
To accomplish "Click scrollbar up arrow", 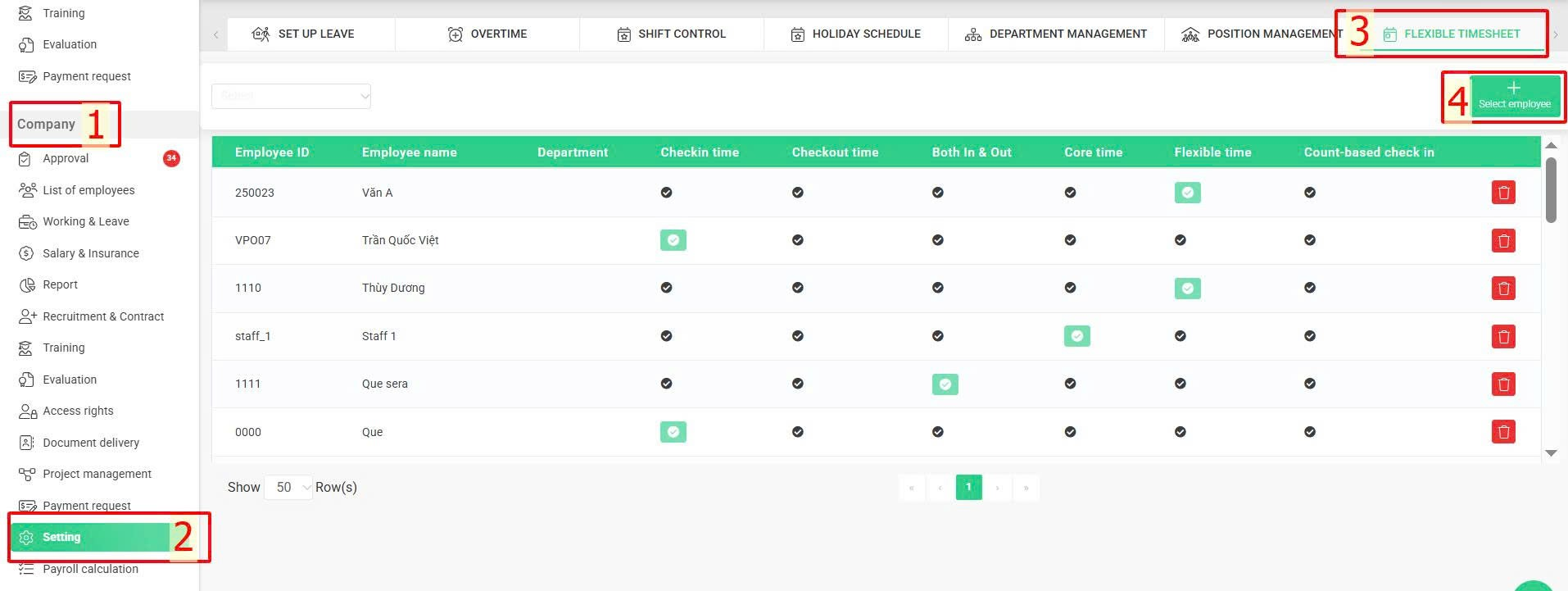I will [x=1551, y=145].
